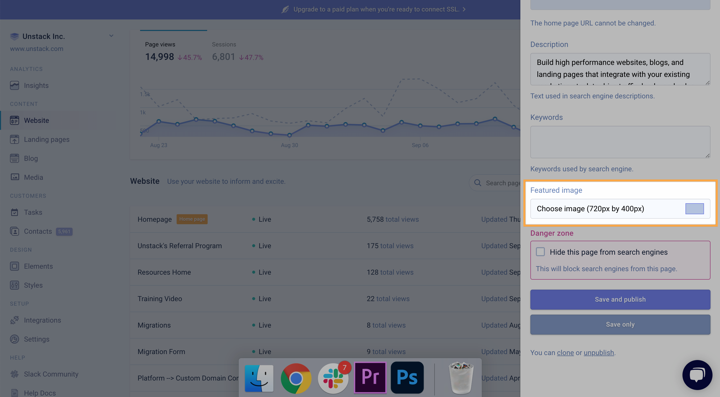Click the Choose image field

pos(620,209)
